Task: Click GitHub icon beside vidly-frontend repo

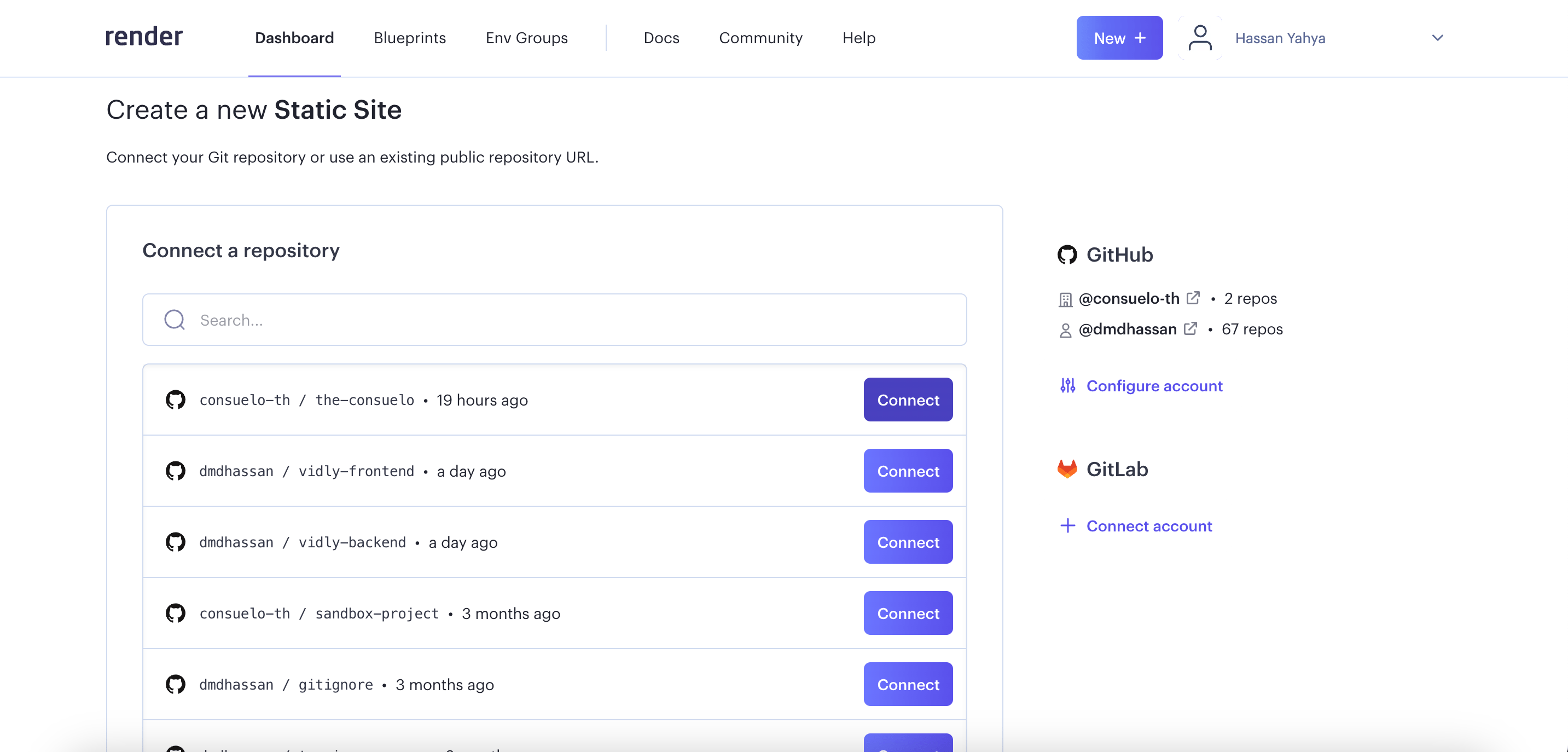Action: point(175,471)
